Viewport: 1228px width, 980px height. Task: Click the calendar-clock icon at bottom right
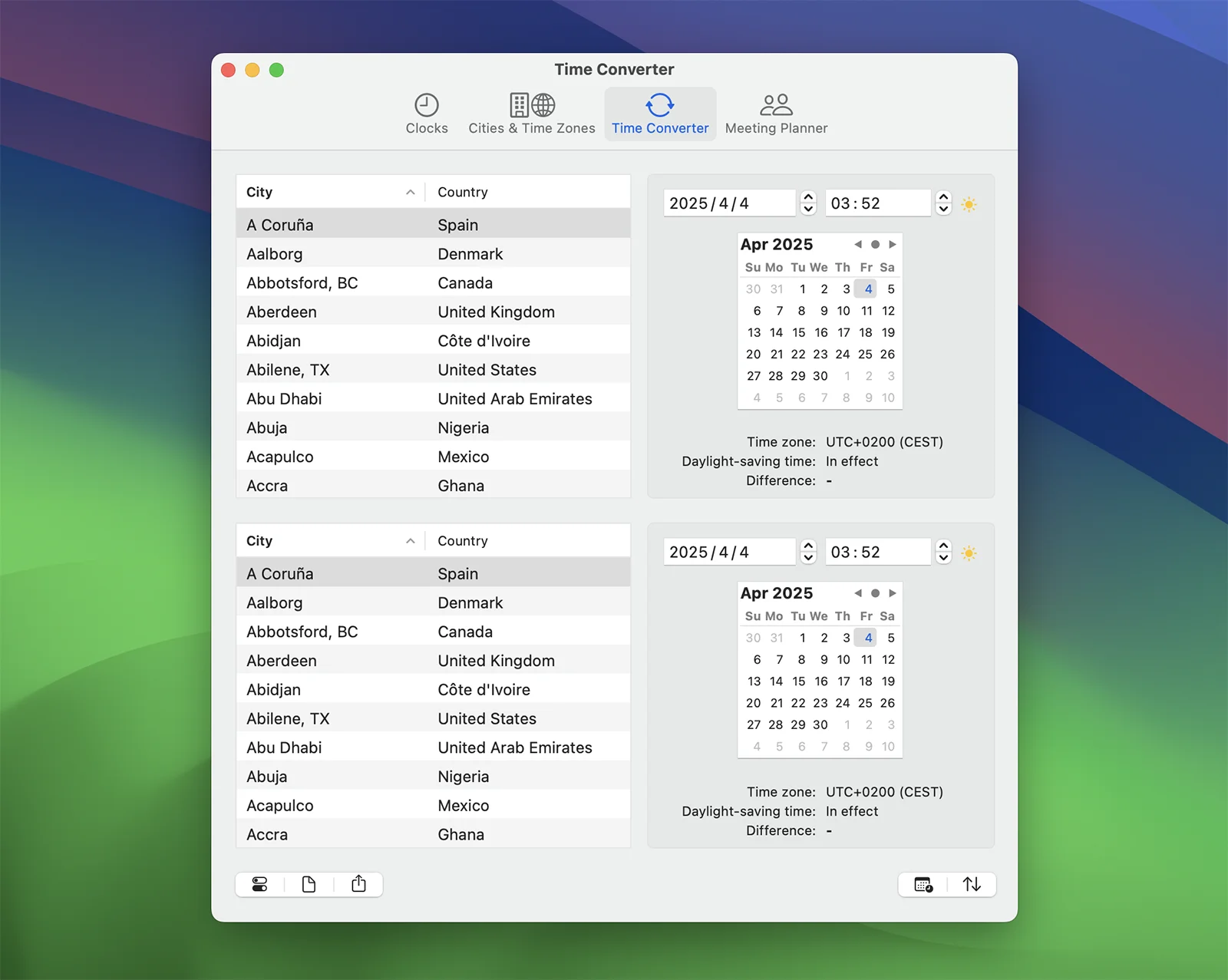point(923,884)
